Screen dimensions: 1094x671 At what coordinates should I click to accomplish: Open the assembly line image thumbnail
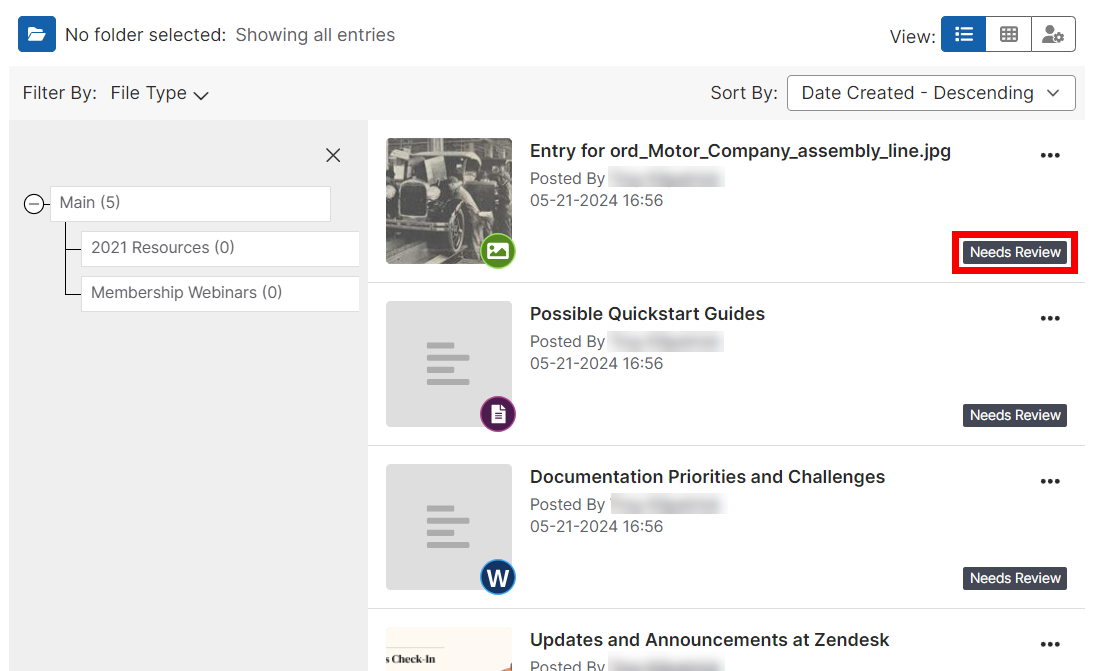click(x=449, y=201)
